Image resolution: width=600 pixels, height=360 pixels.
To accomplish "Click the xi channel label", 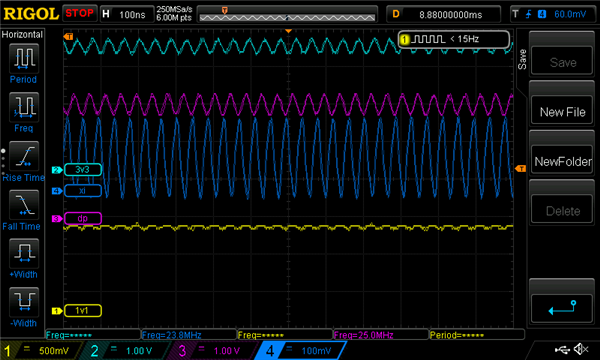I will (x=83, y=191).
